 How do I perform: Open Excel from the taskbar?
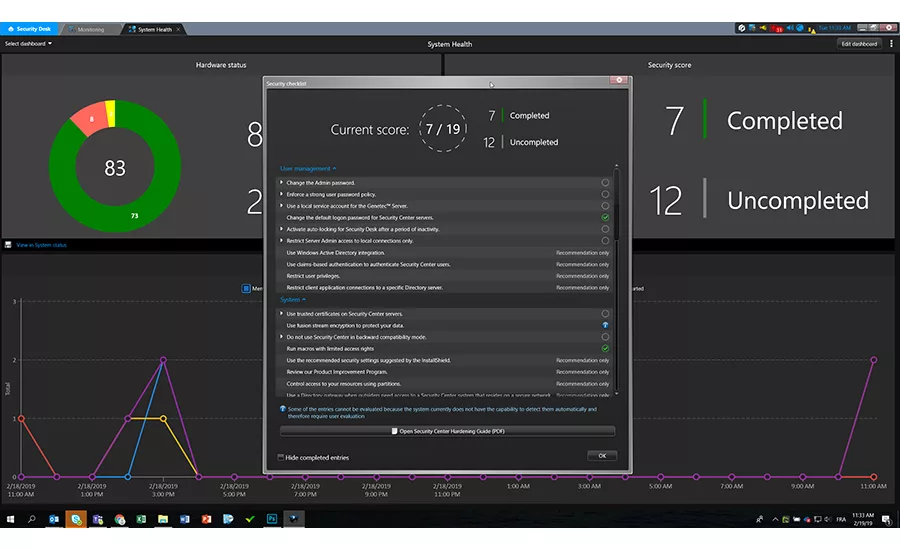pyautogui.click(x=141, y=519)
